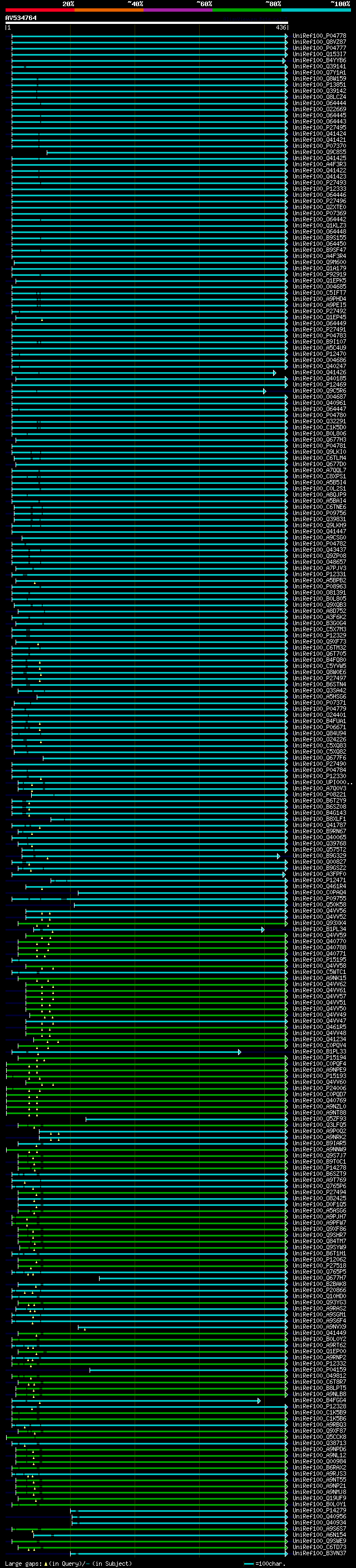This screenshot has height=1568, width=356.
Task: Click the UniRef100_O64444 label
Action: (319, 103)
